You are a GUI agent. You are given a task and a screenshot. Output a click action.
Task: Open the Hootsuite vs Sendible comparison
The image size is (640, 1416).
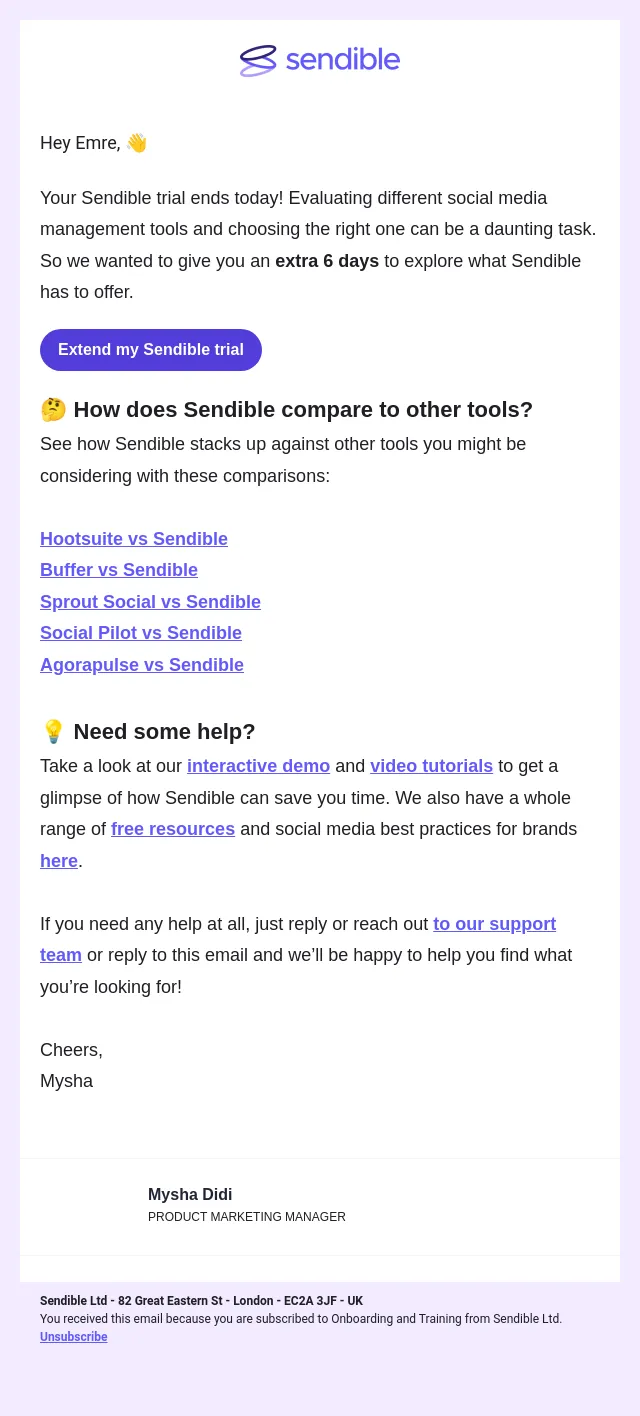(x=134, y=539)
